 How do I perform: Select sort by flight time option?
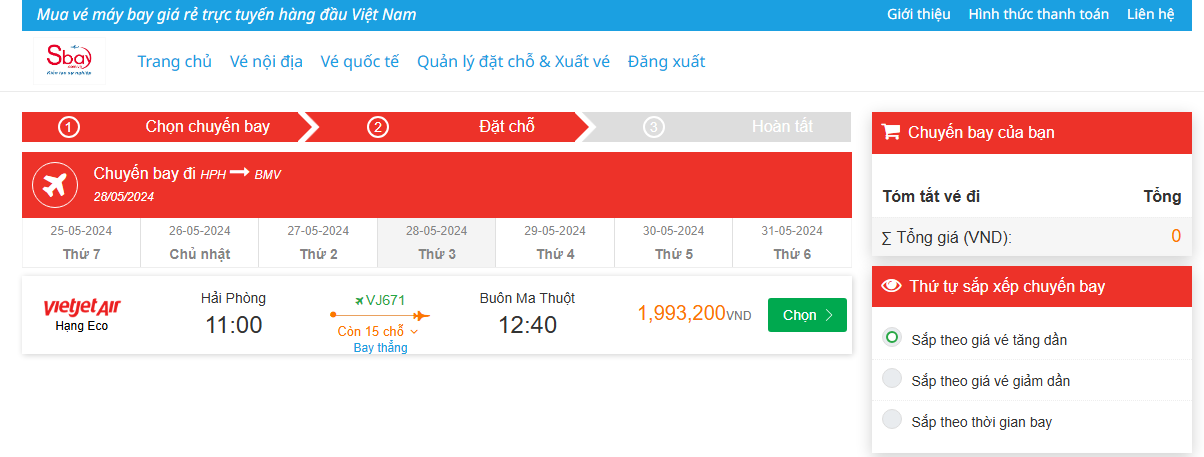click(892, 420)
